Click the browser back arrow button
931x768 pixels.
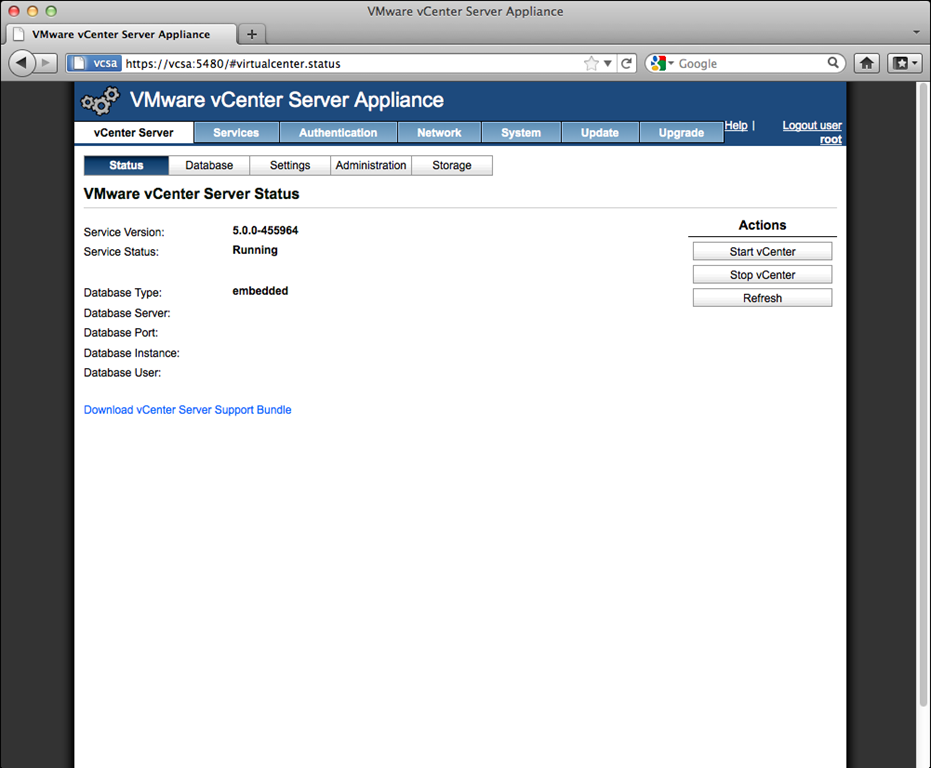21,63
